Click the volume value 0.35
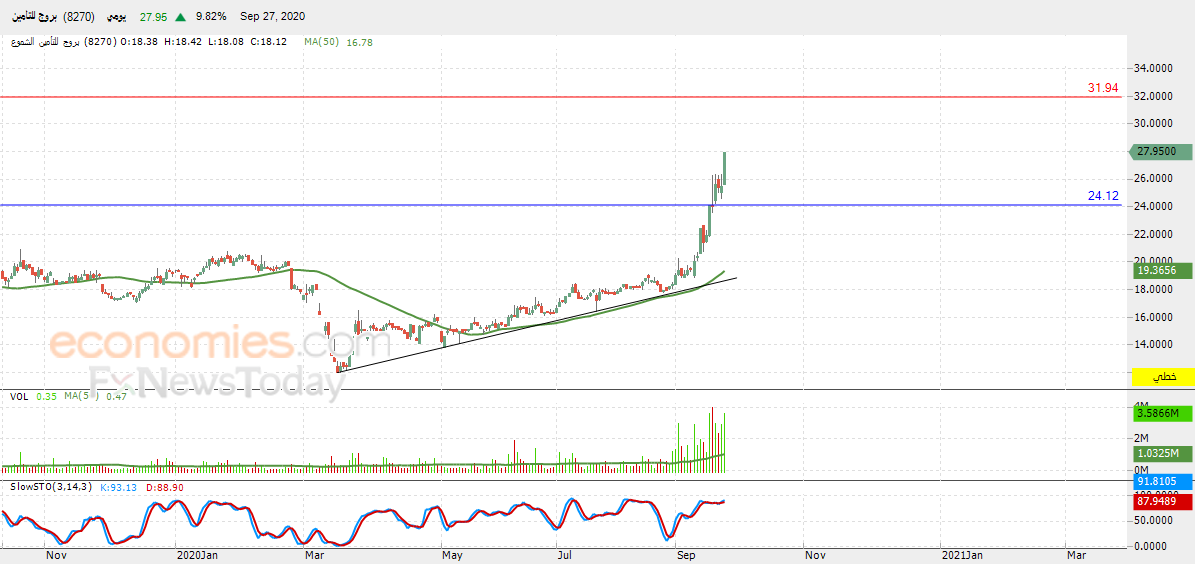This screenshot has width=1195, height=564. (x=46, y=396)
